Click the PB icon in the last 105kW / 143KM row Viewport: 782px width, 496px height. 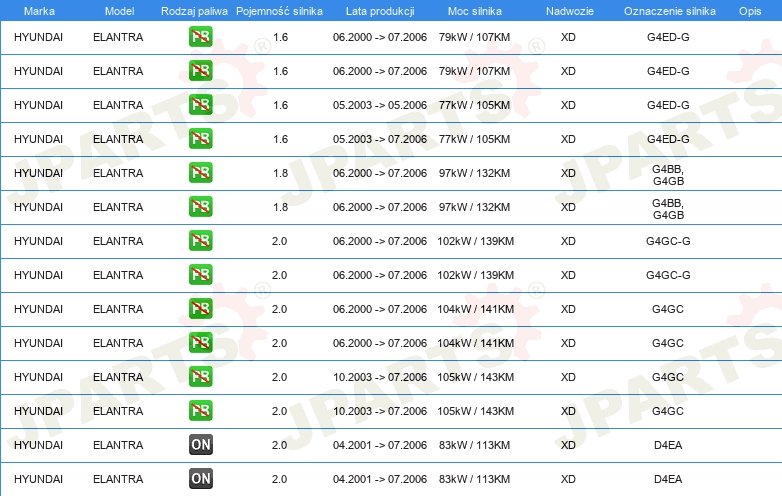(x=200, y=411)
